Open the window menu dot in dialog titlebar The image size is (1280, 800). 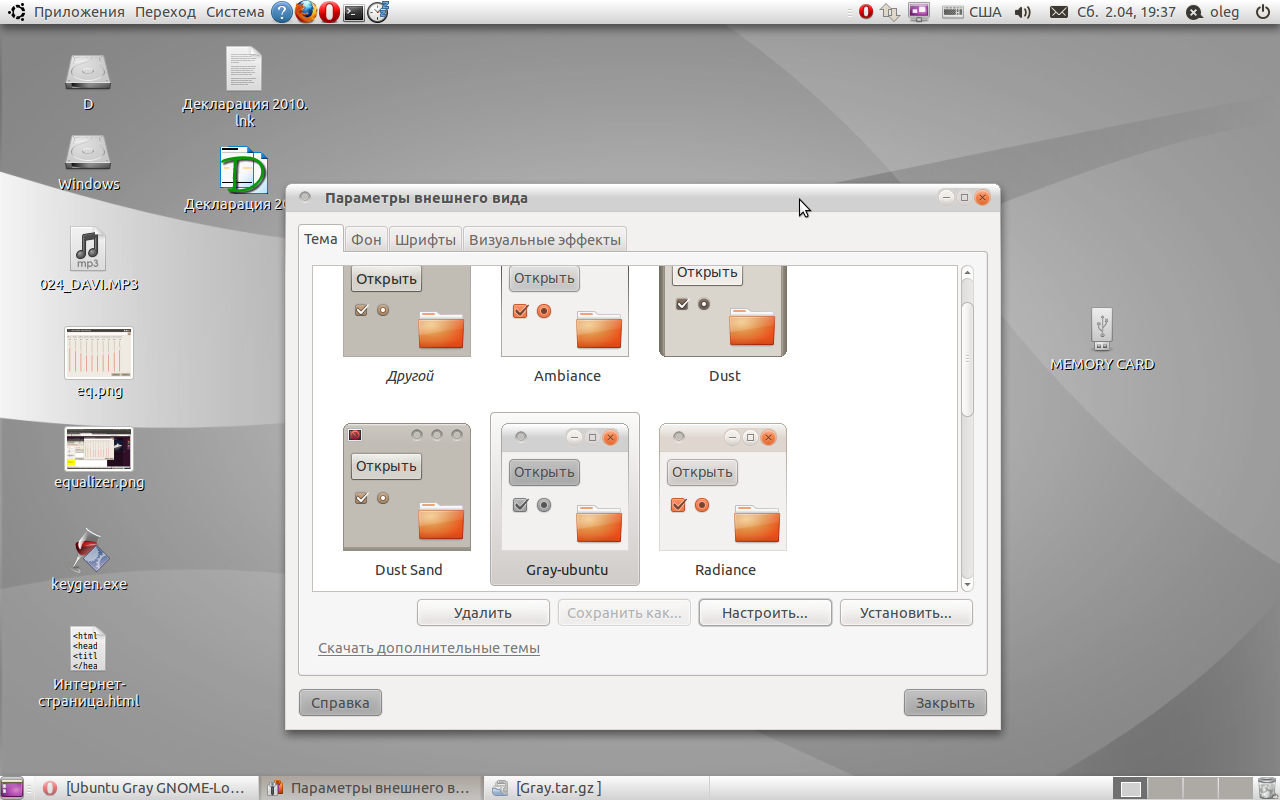coord(306,197)
